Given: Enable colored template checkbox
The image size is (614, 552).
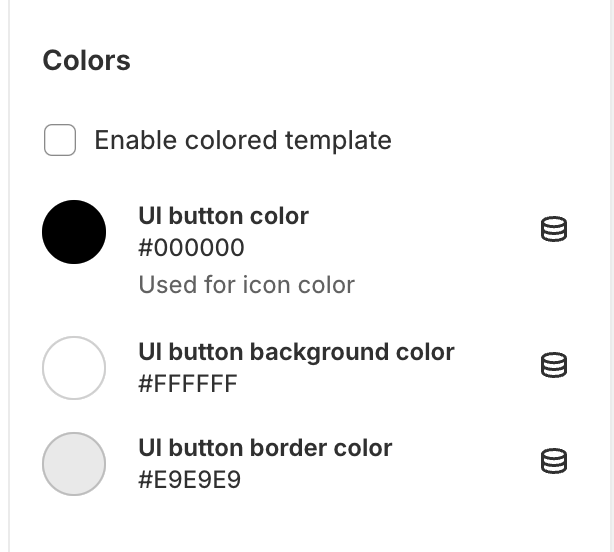Looking at the screenshot, I should (x=60, y=140).
